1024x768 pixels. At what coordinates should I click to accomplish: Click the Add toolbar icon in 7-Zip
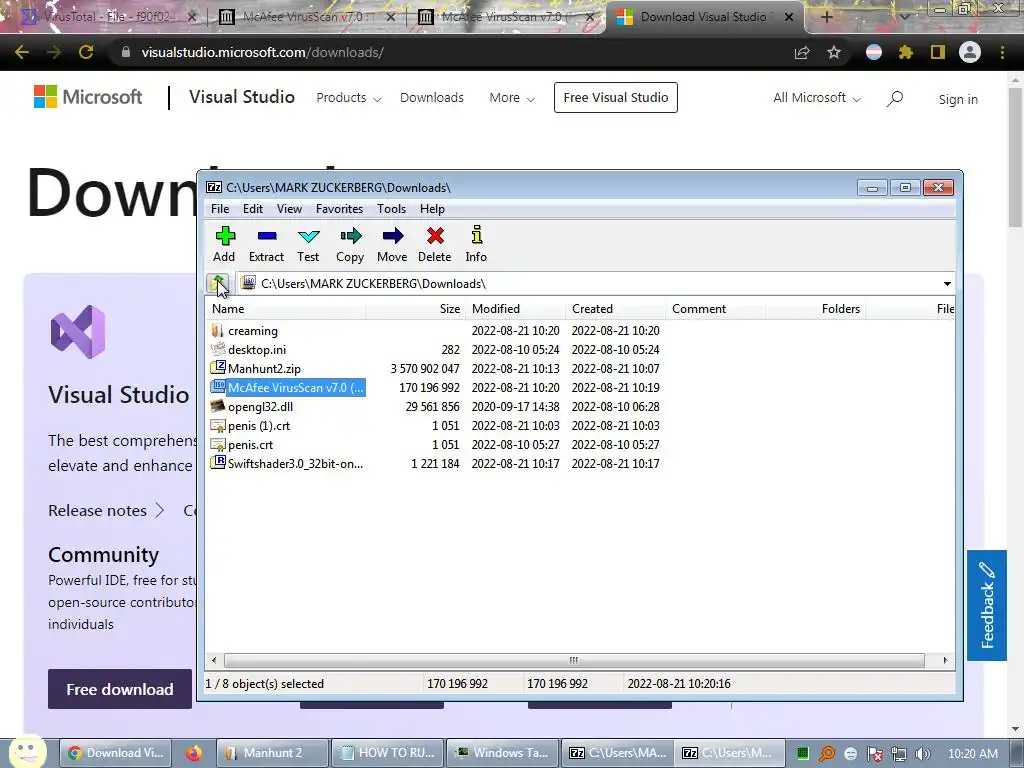point(225,244)
